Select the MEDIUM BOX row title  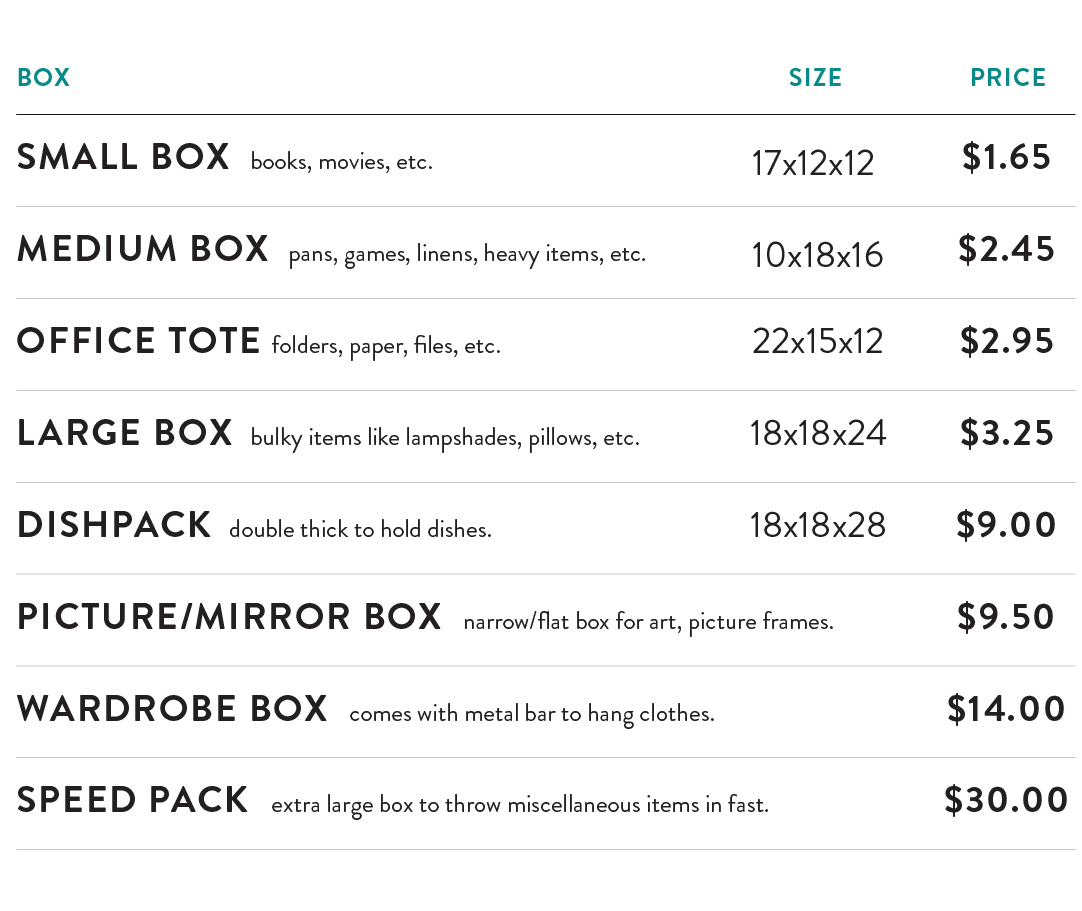click(x=143, y=248)
